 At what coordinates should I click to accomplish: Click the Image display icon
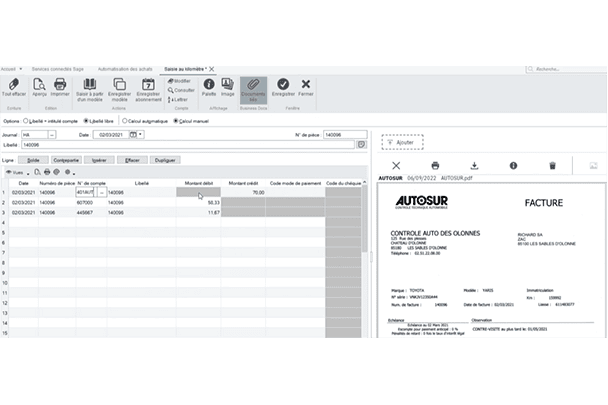(x=228, y=84)
